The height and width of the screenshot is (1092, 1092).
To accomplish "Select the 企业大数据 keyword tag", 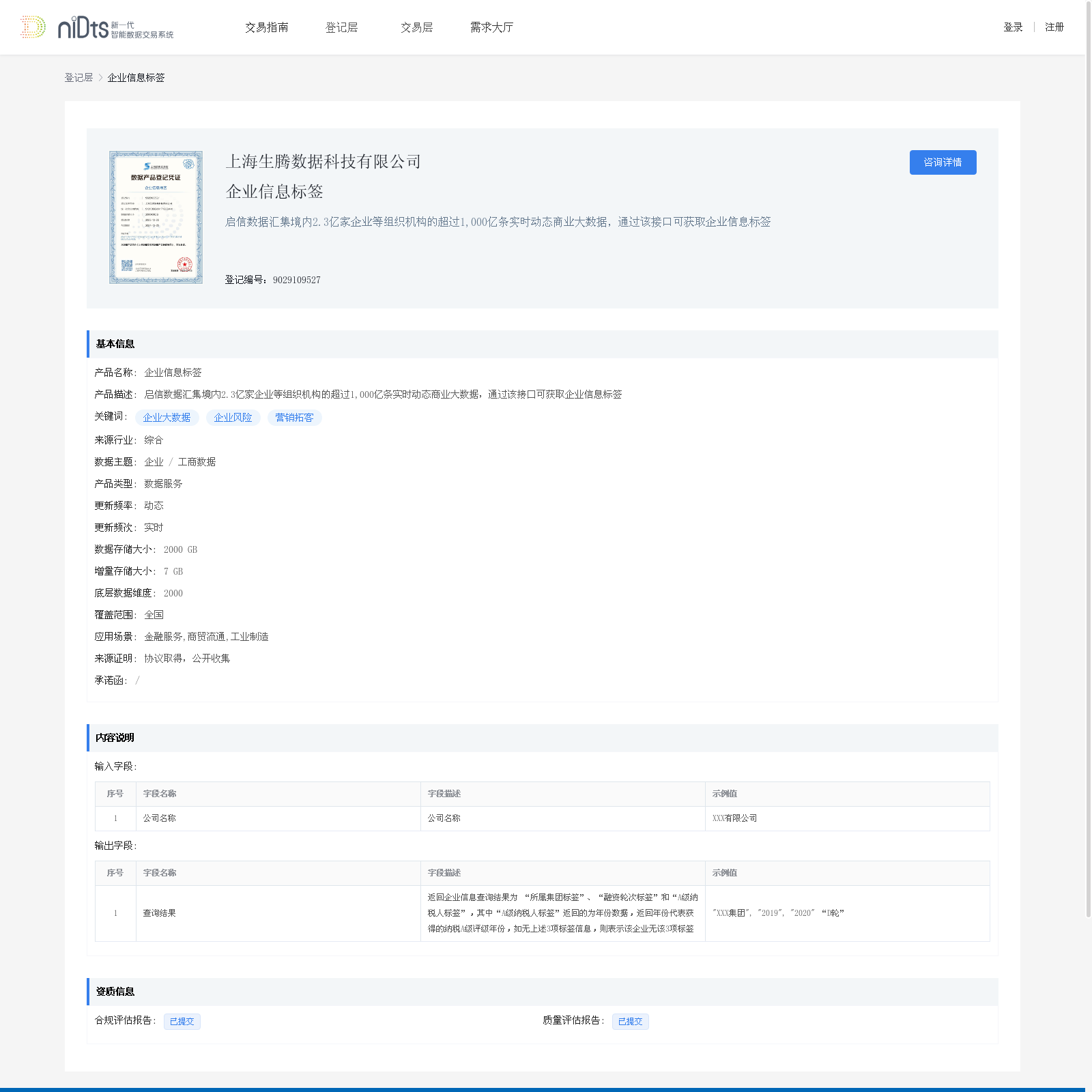I will tap(167, 418).
